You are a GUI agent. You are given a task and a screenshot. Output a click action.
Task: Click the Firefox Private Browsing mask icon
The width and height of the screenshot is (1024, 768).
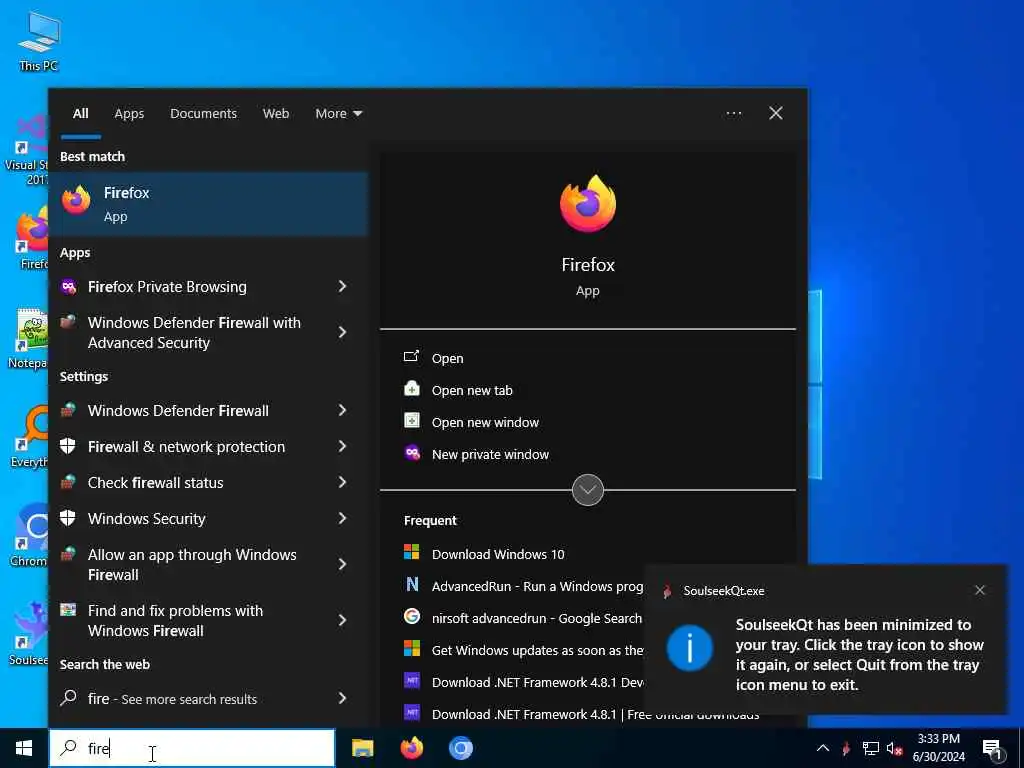point(69,287)
